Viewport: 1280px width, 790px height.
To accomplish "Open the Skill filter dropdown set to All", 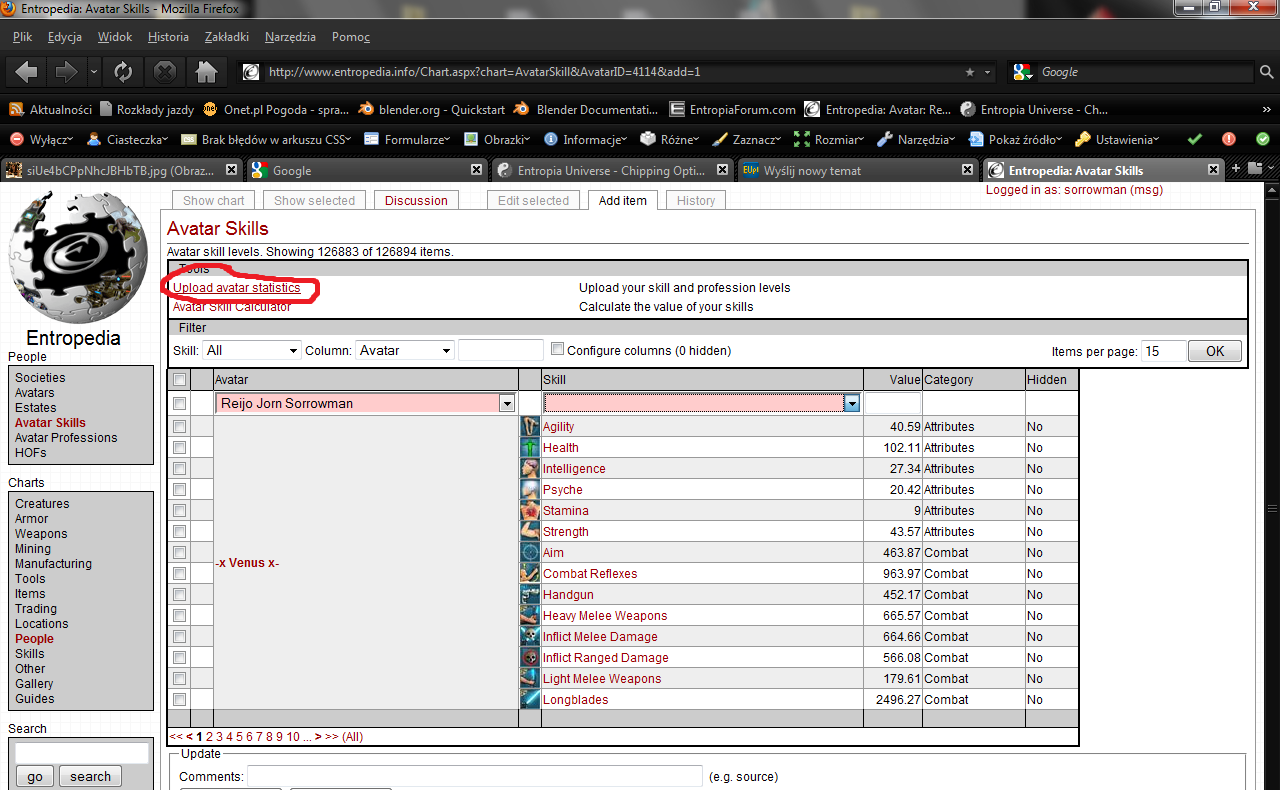I will (251, 351).
